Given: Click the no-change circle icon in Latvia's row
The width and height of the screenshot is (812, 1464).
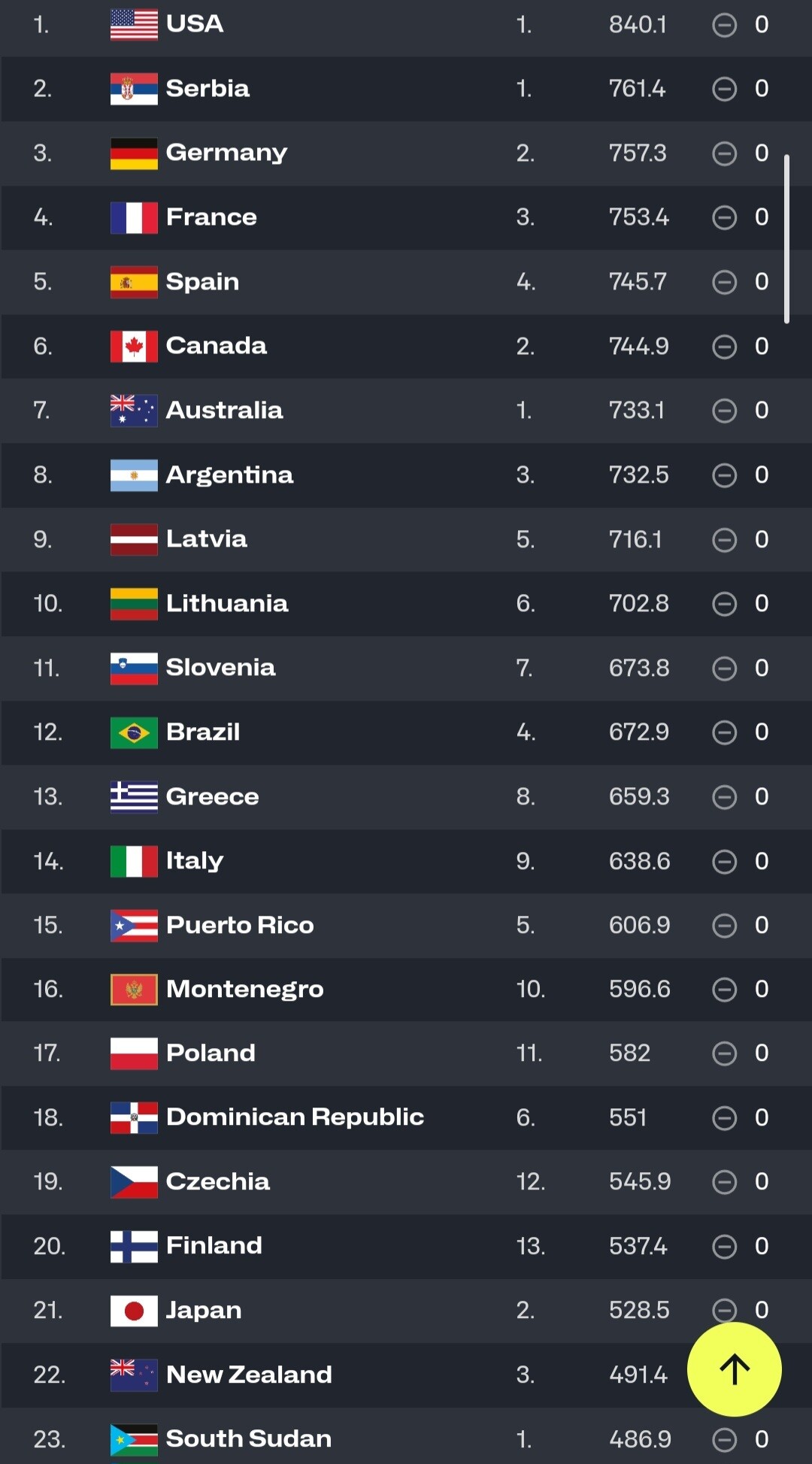Looking at the screenshot, I should (724, 540).
